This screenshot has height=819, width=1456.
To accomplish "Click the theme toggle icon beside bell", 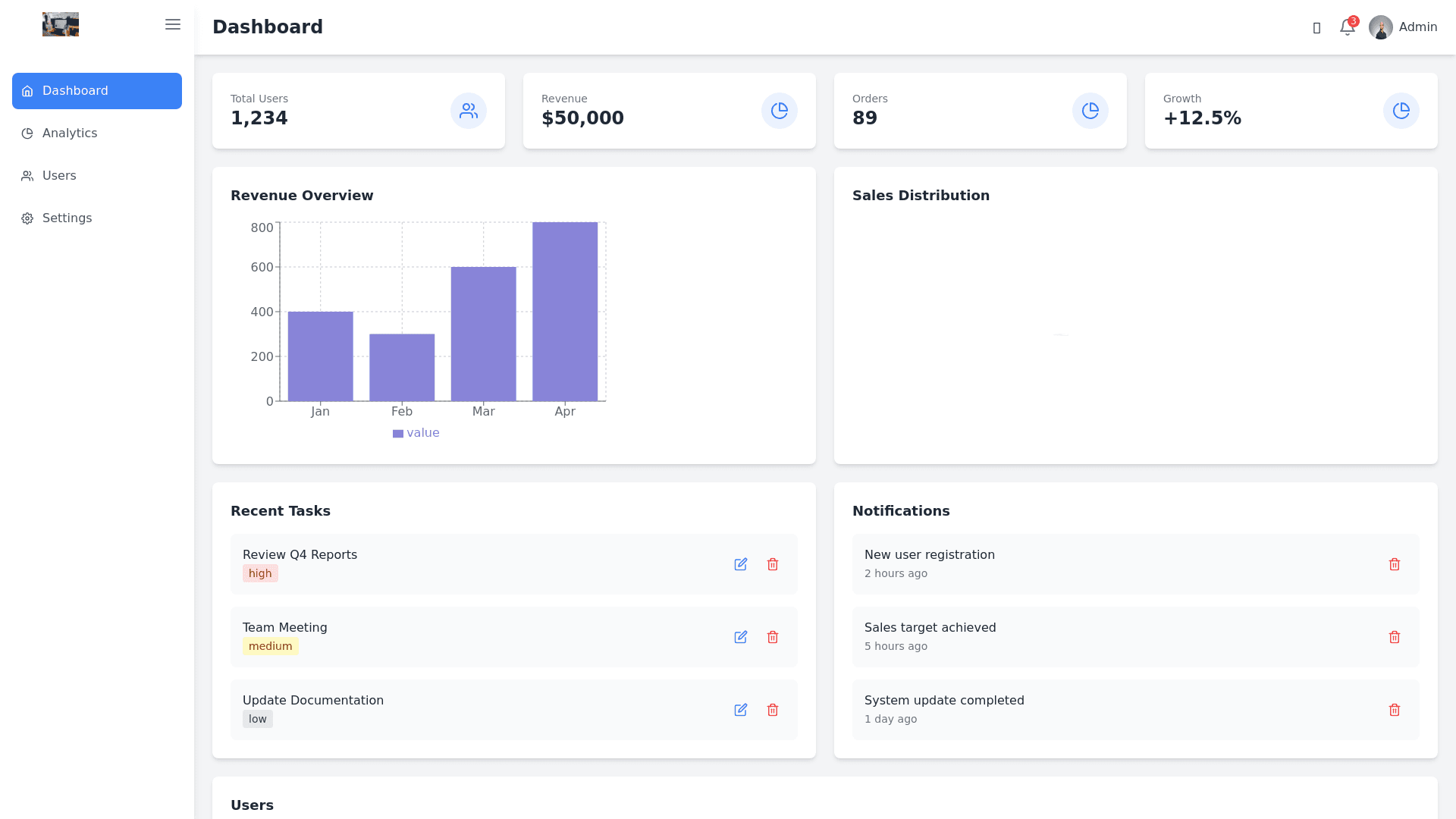I will 1316,27.
